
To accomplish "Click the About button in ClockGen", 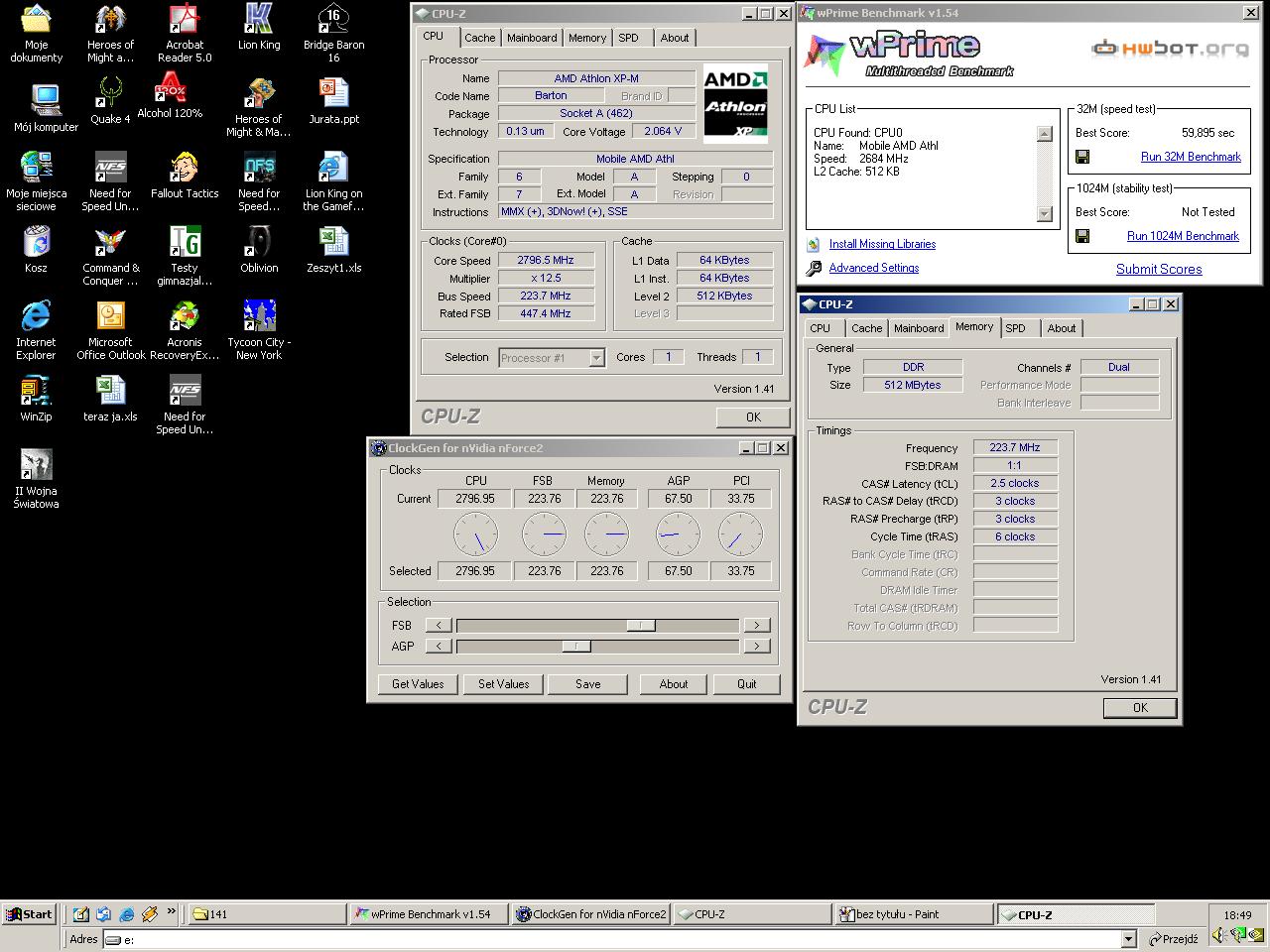I will point(674,684).
